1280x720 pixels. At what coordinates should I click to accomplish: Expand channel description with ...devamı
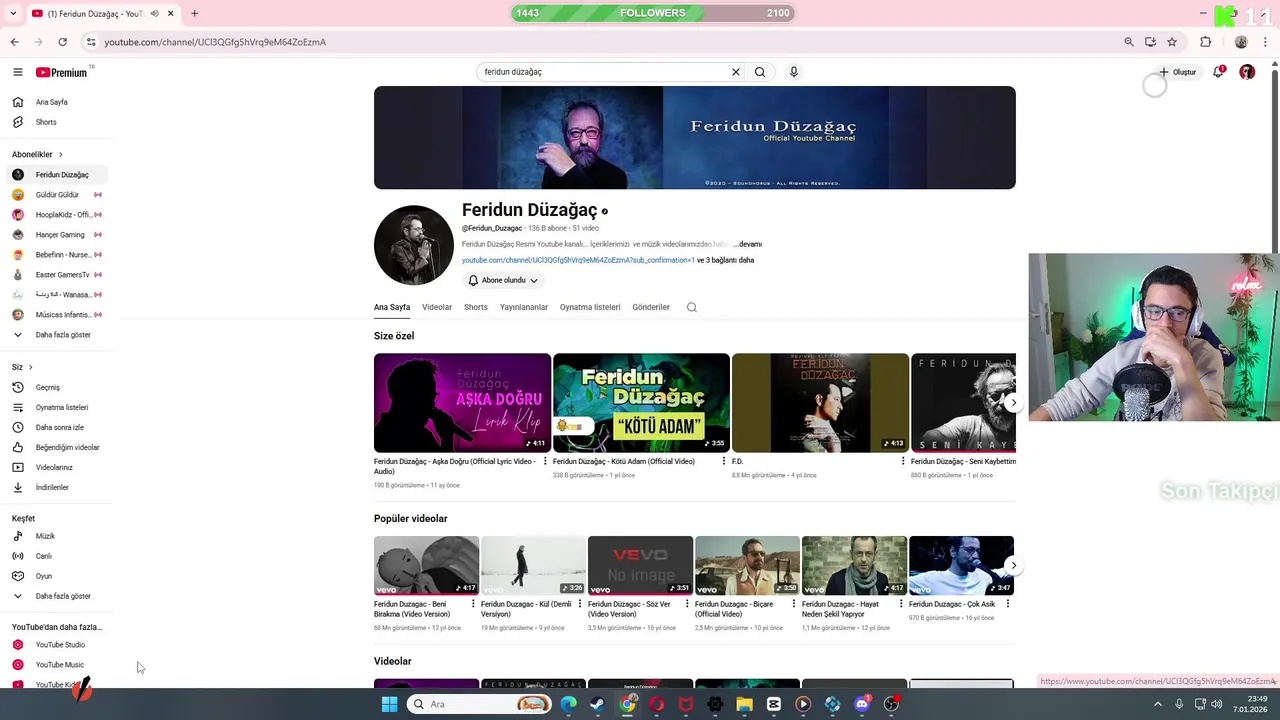pyautogui.click(x=747, y=244)
